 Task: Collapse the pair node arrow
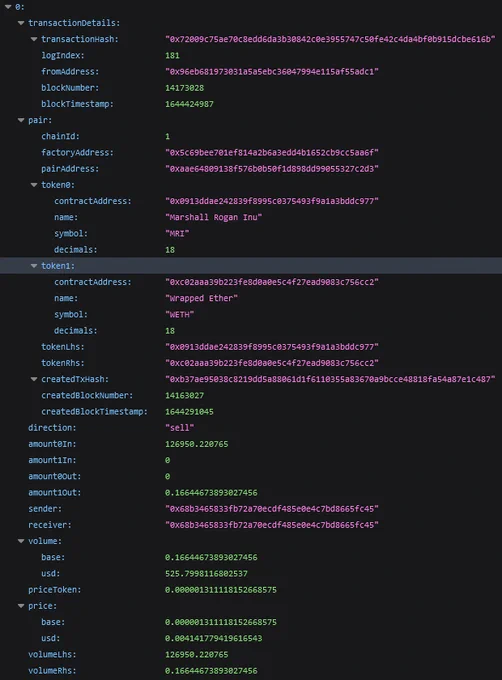point(21,120)
